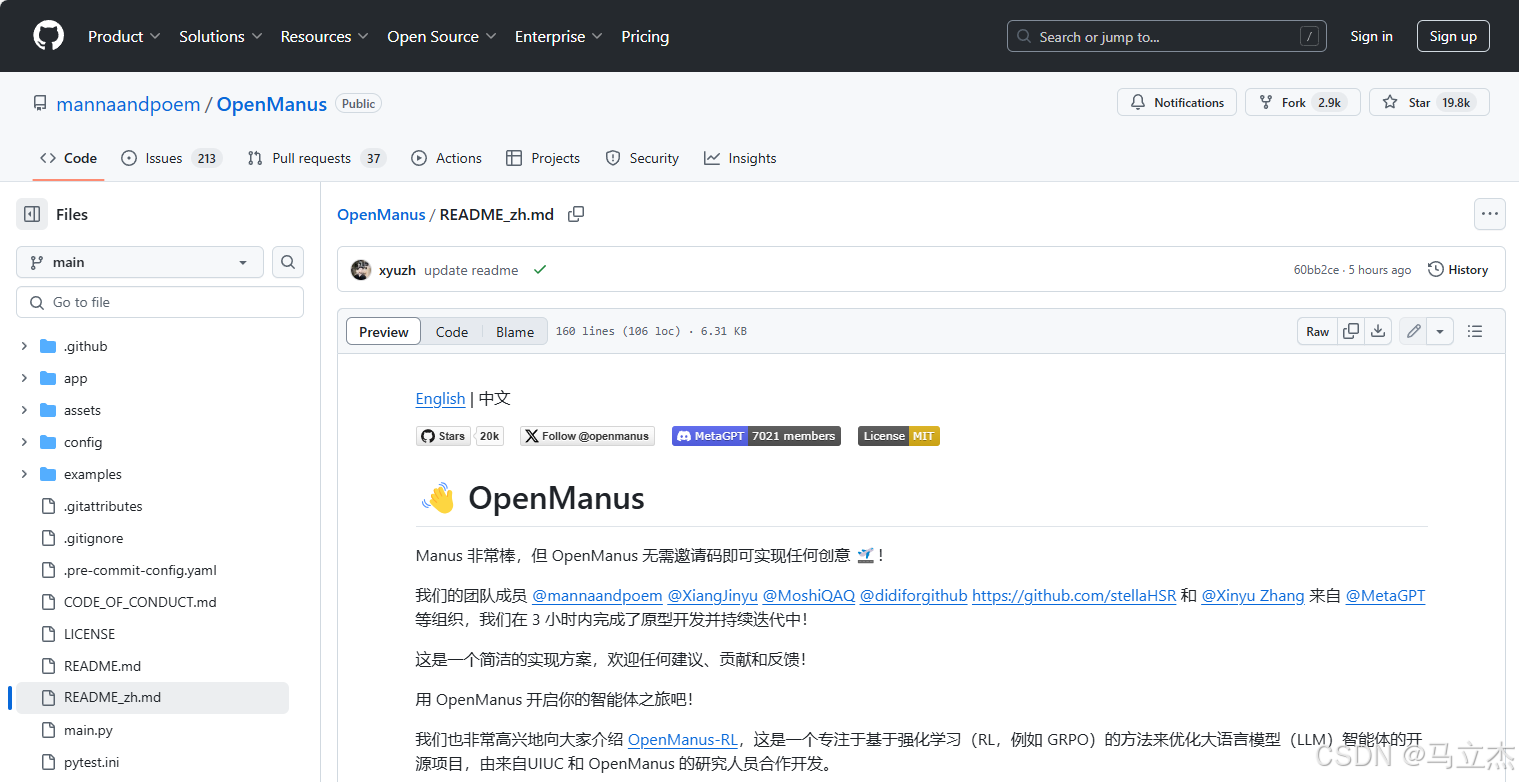Expand the config folder chevron

[x=24, y=442]
